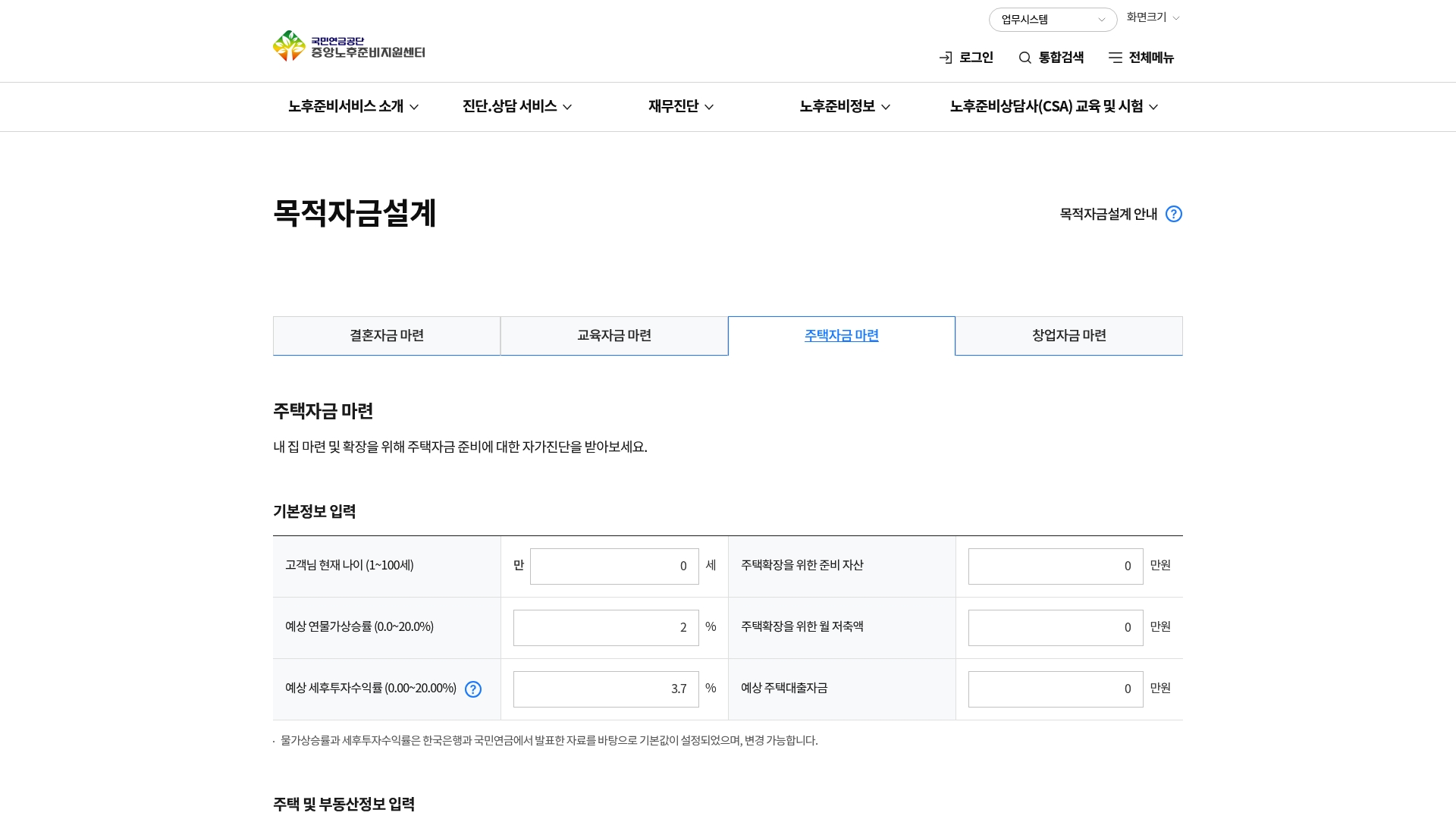
Task: Switch to the 교육자금 마련 tab
Action: tap(614, 336)
